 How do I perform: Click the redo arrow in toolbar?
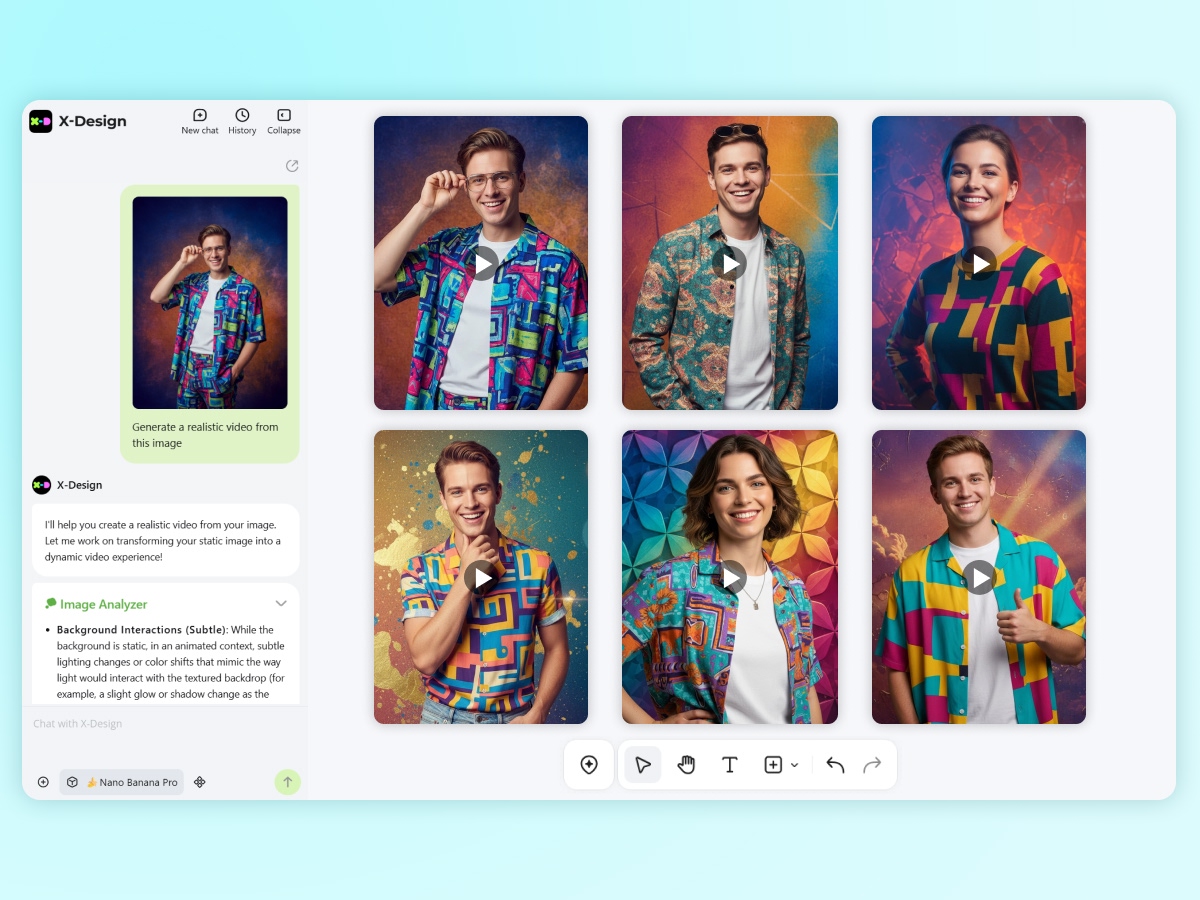[872, 765]
